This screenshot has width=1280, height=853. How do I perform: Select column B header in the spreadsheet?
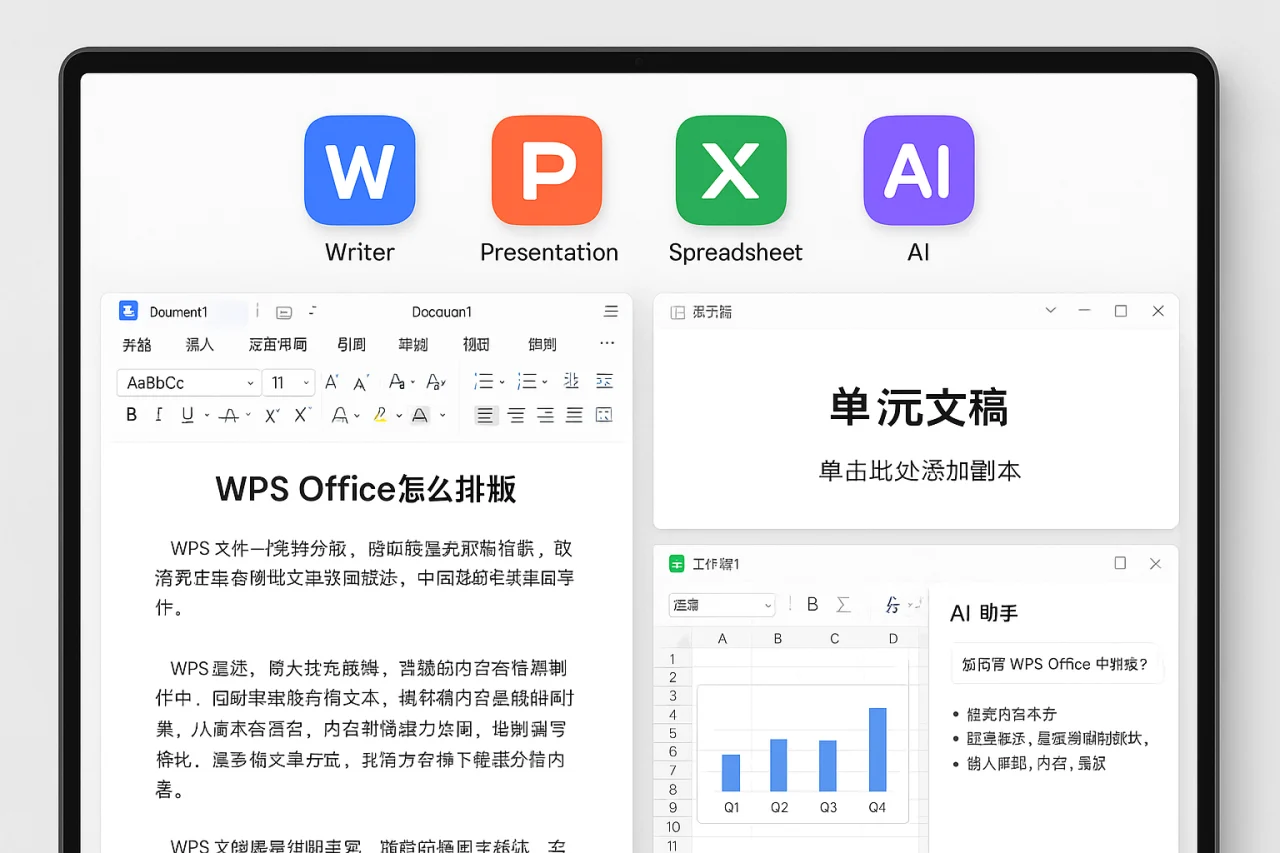[778, 636]
